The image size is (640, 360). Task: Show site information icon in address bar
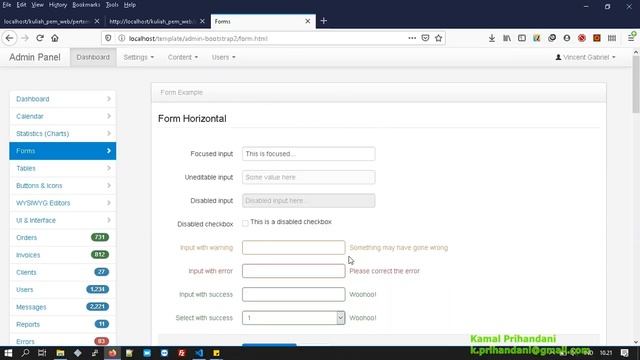pos(122,38)
